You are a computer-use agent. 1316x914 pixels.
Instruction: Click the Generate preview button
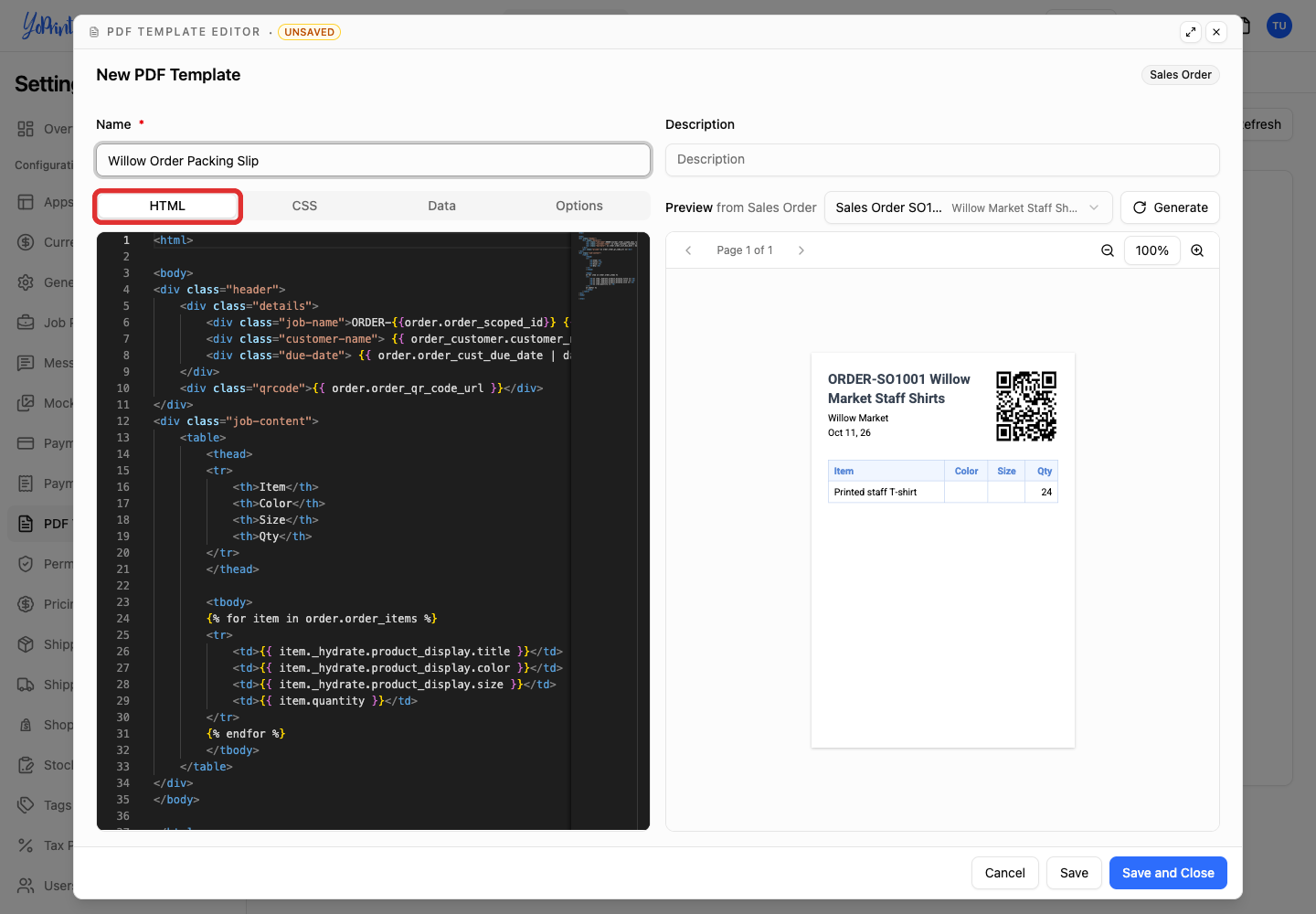point(1170,207)
